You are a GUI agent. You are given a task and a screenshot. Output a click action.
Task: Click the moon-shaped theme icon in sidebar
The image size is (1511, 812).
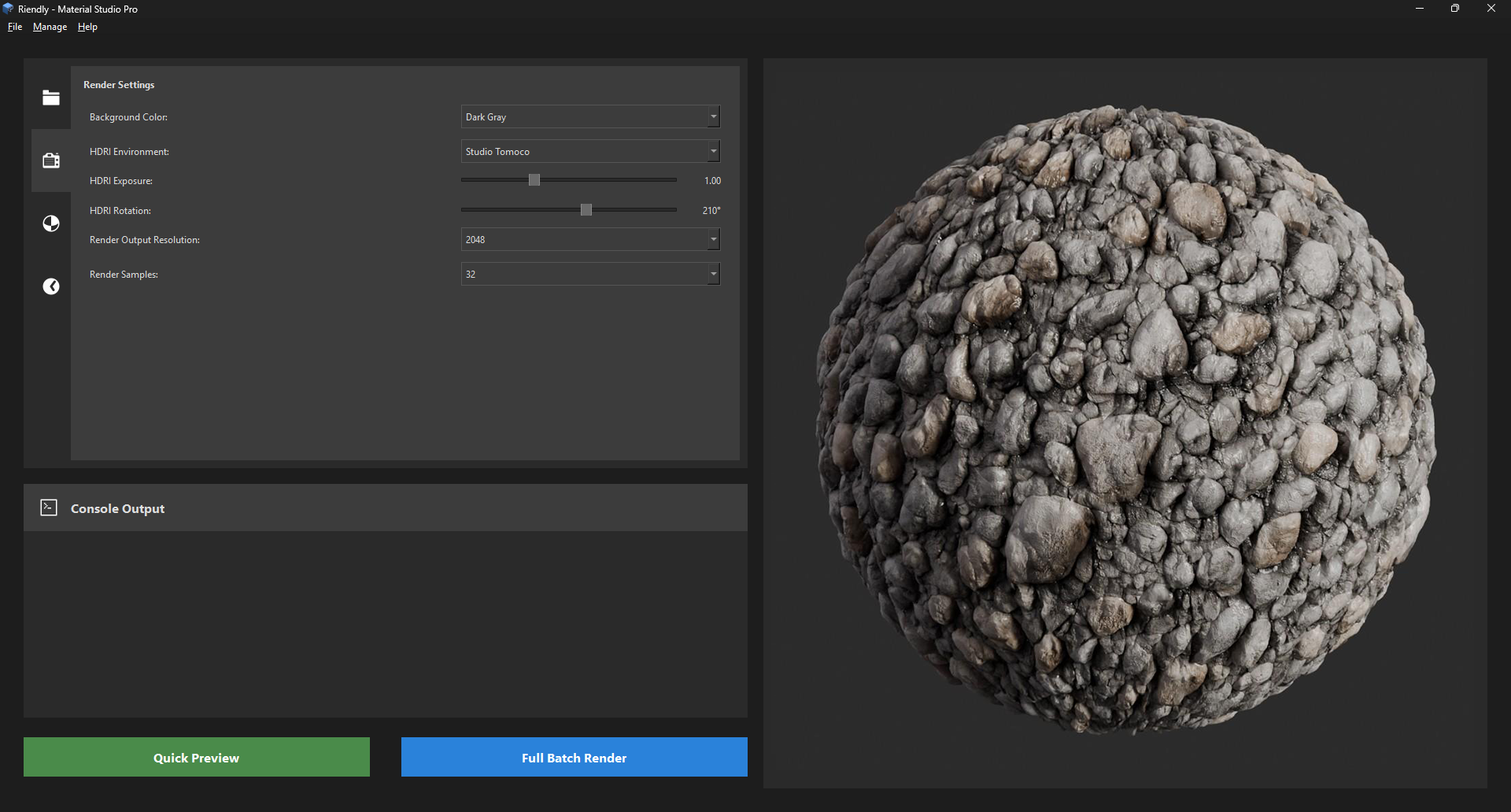pos(50,286)
